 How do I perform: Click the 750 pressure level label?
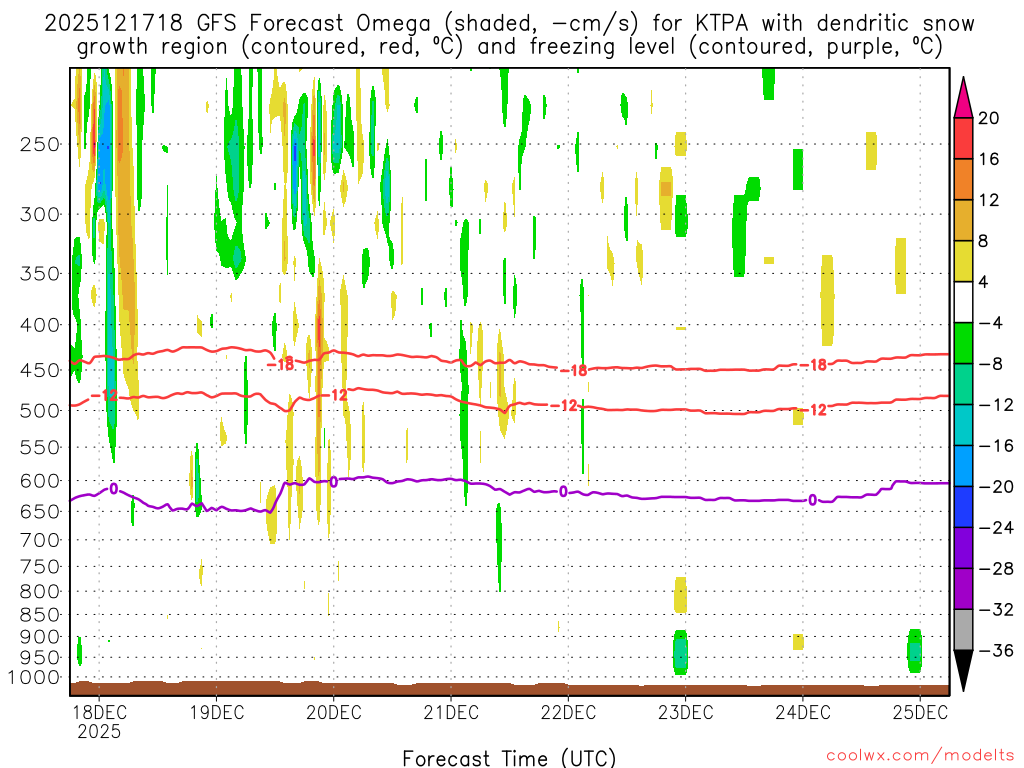tap(40, 567)
